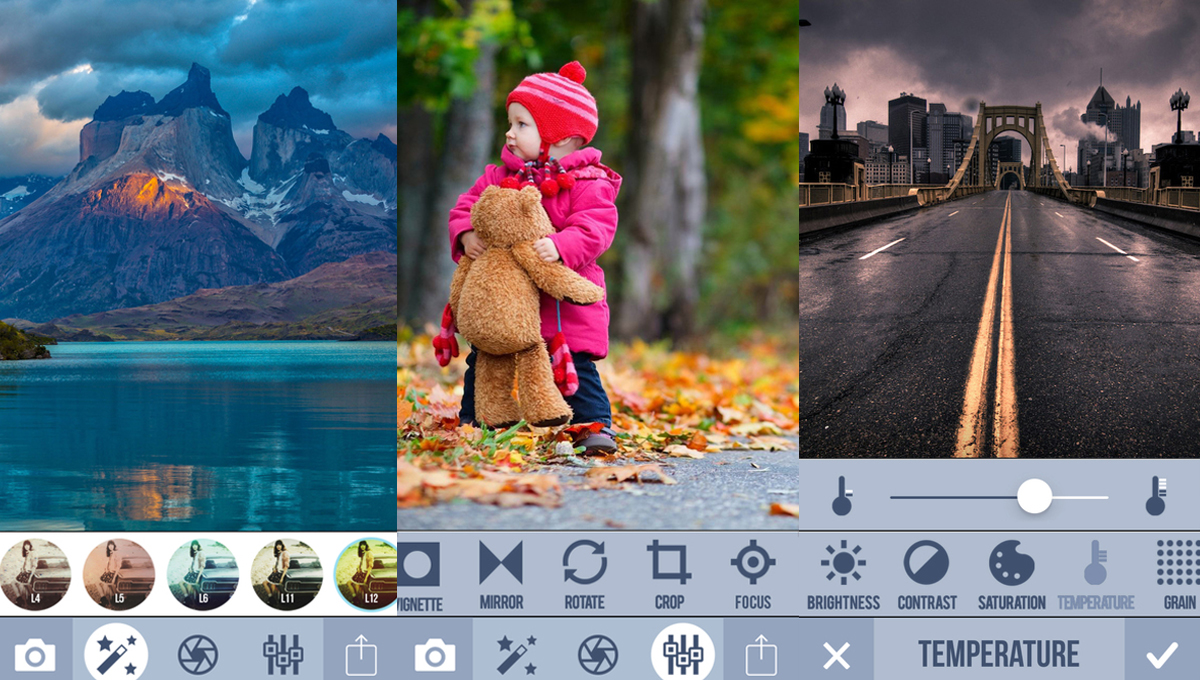1200x680 pixels.
Task: Open the Crop tool
Action: tap(669, 573)
